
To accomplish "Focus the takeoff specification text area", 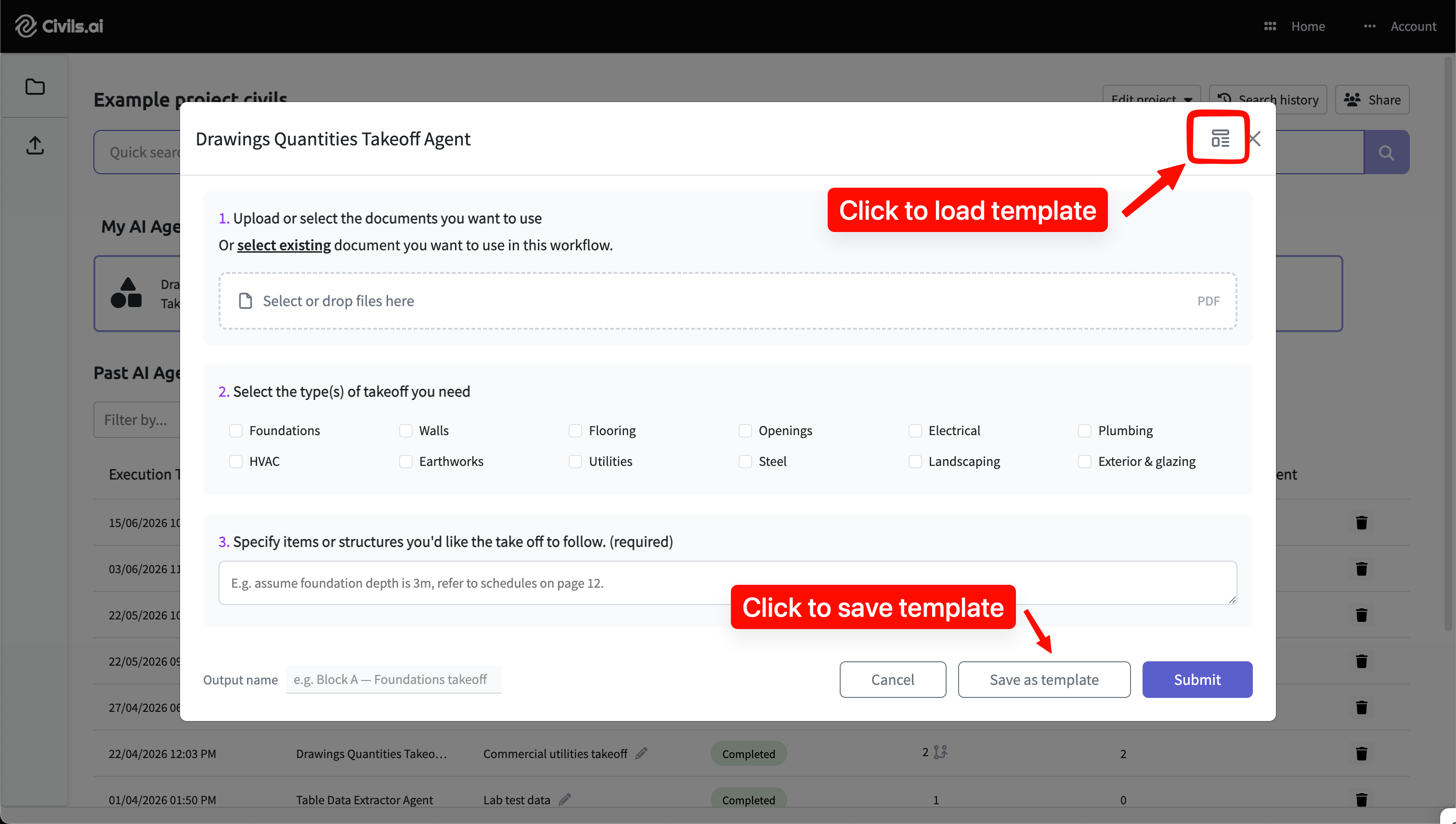I will [728, 583].
